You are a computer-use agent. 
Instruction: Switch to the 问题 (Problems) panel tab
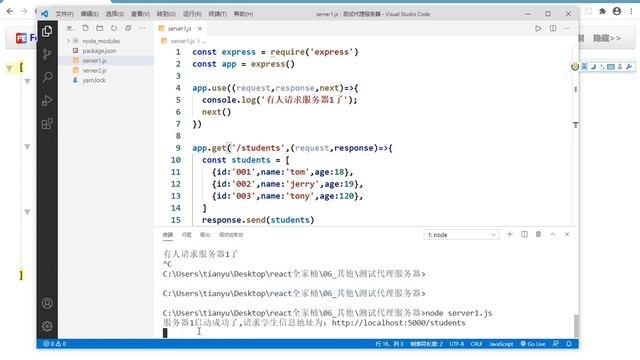pyautogui.click(x=187, y=235)
